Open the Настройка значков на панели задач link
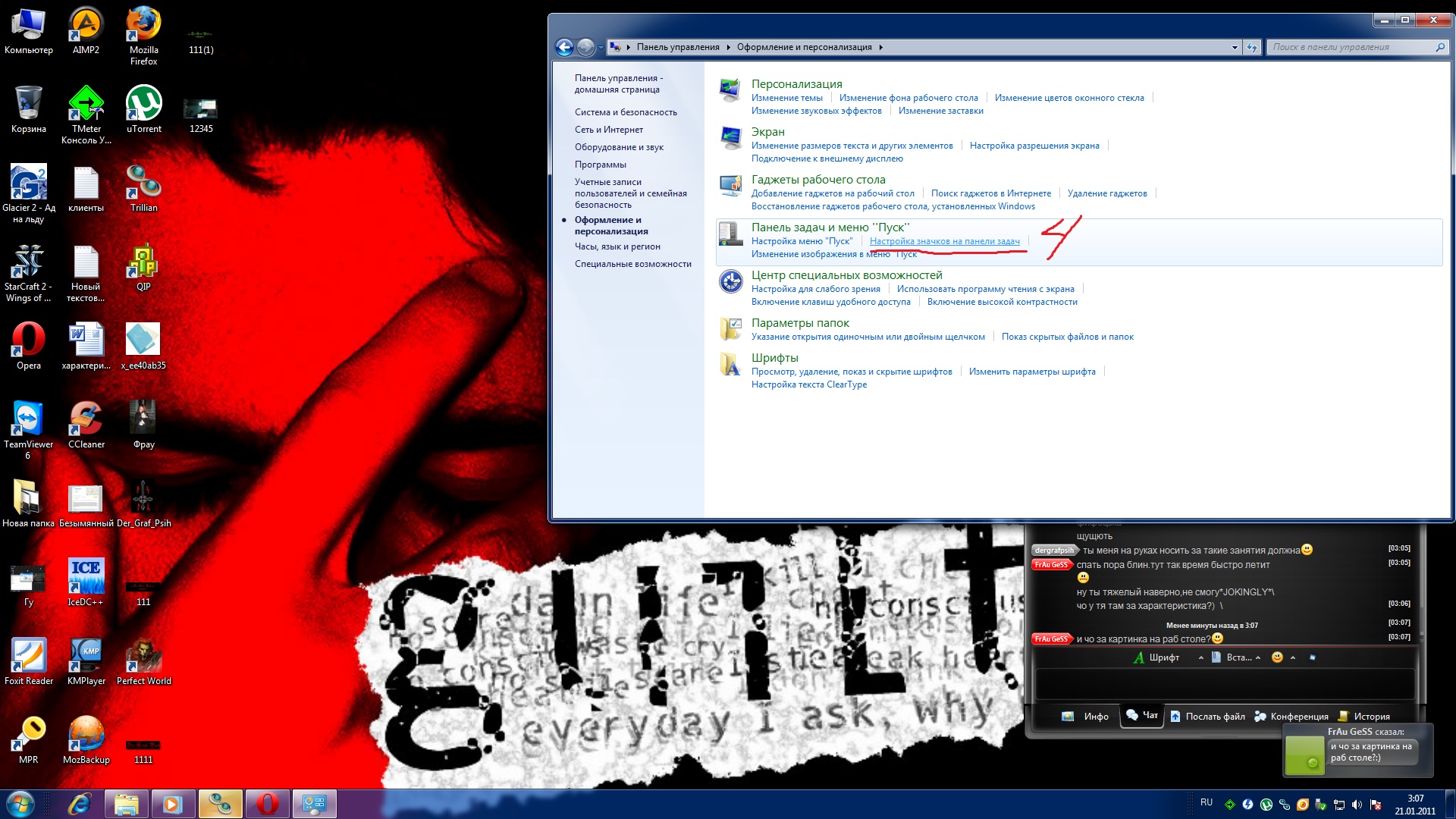The image size is (1456, 819). (944, 241)
